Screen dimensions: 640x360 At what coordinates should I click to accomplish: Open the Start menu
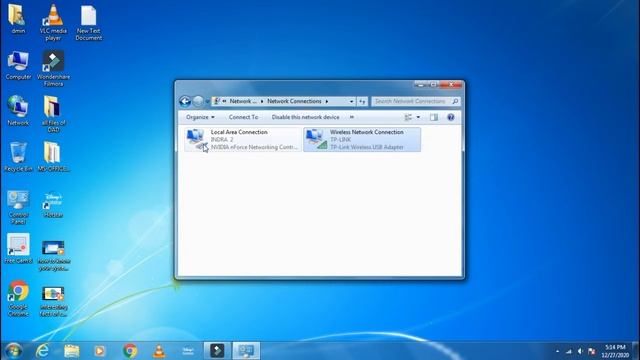point(13,351)
